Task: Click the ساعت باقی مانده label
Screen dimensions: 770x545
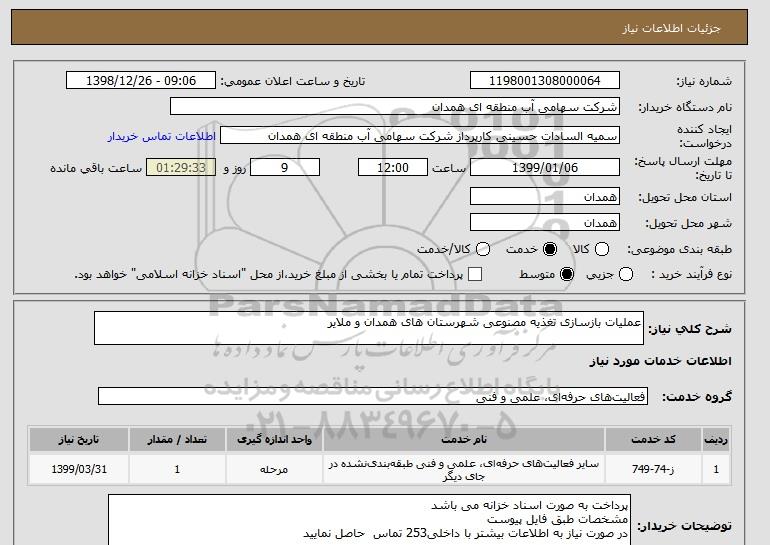Action: pos(96,168)
